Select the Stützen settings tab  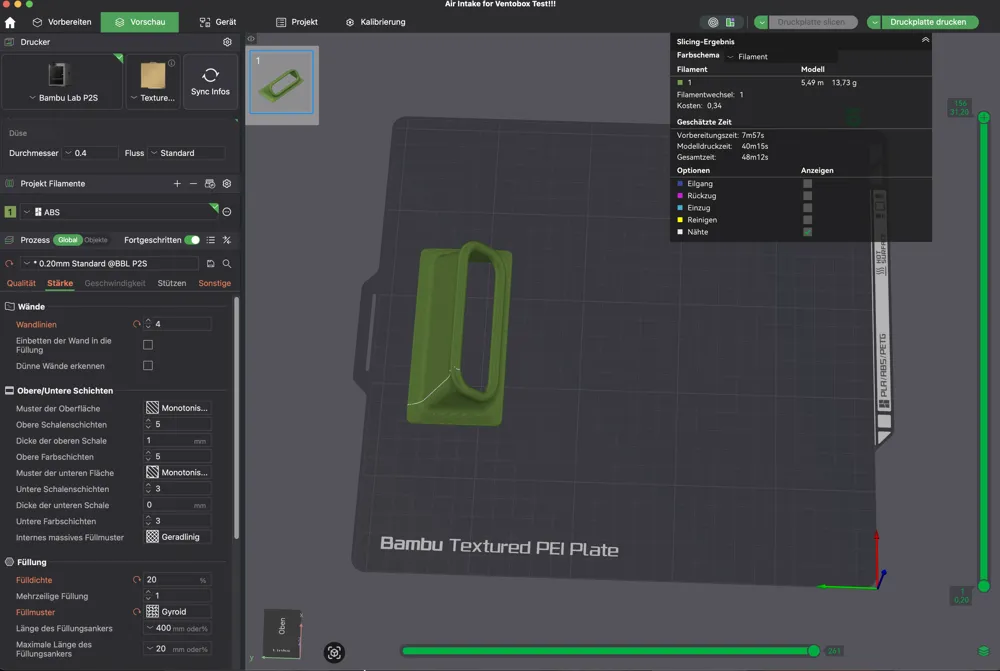(172, 283)
